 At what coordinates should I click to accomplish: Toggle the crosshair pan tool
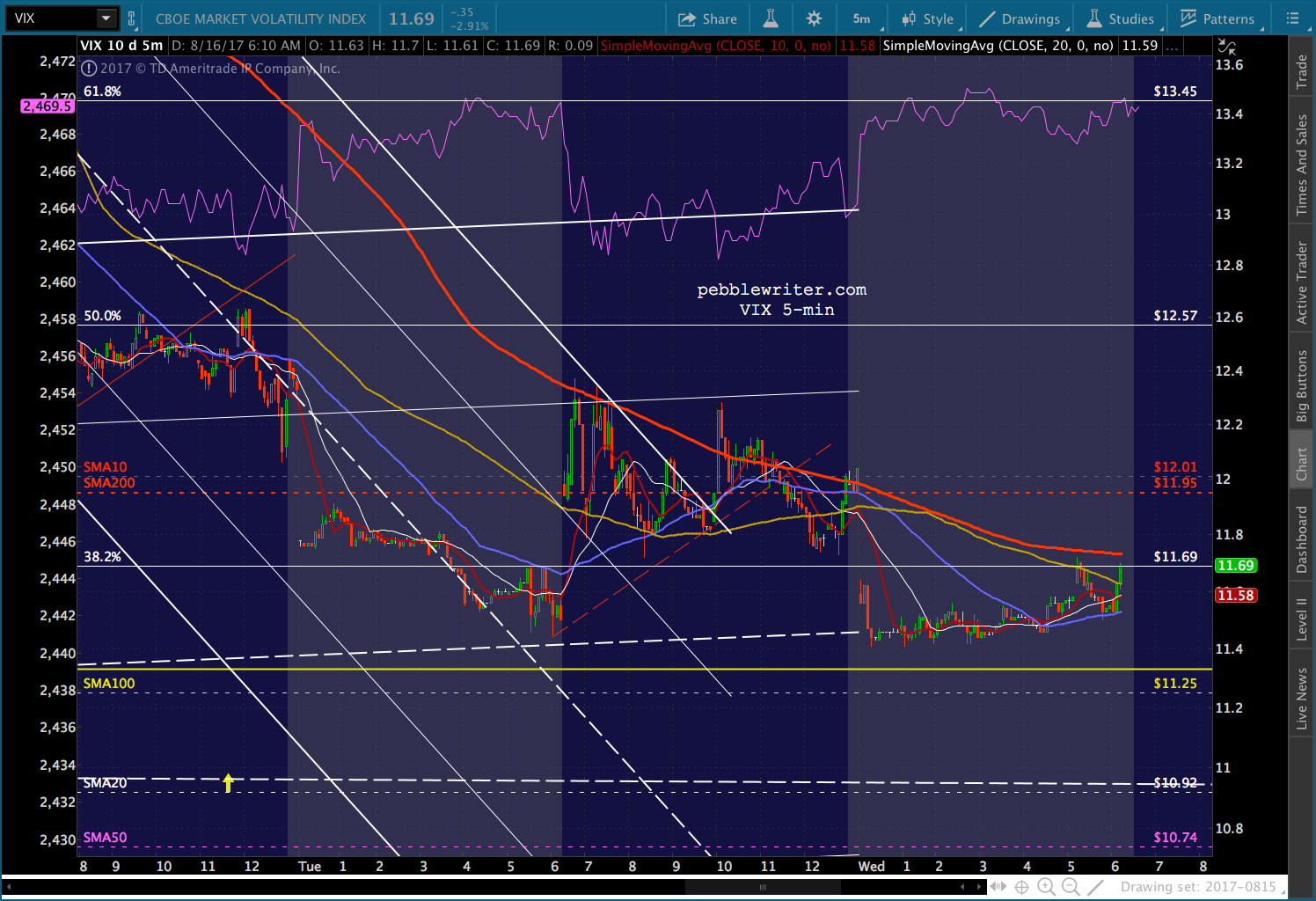(1022, 887)
